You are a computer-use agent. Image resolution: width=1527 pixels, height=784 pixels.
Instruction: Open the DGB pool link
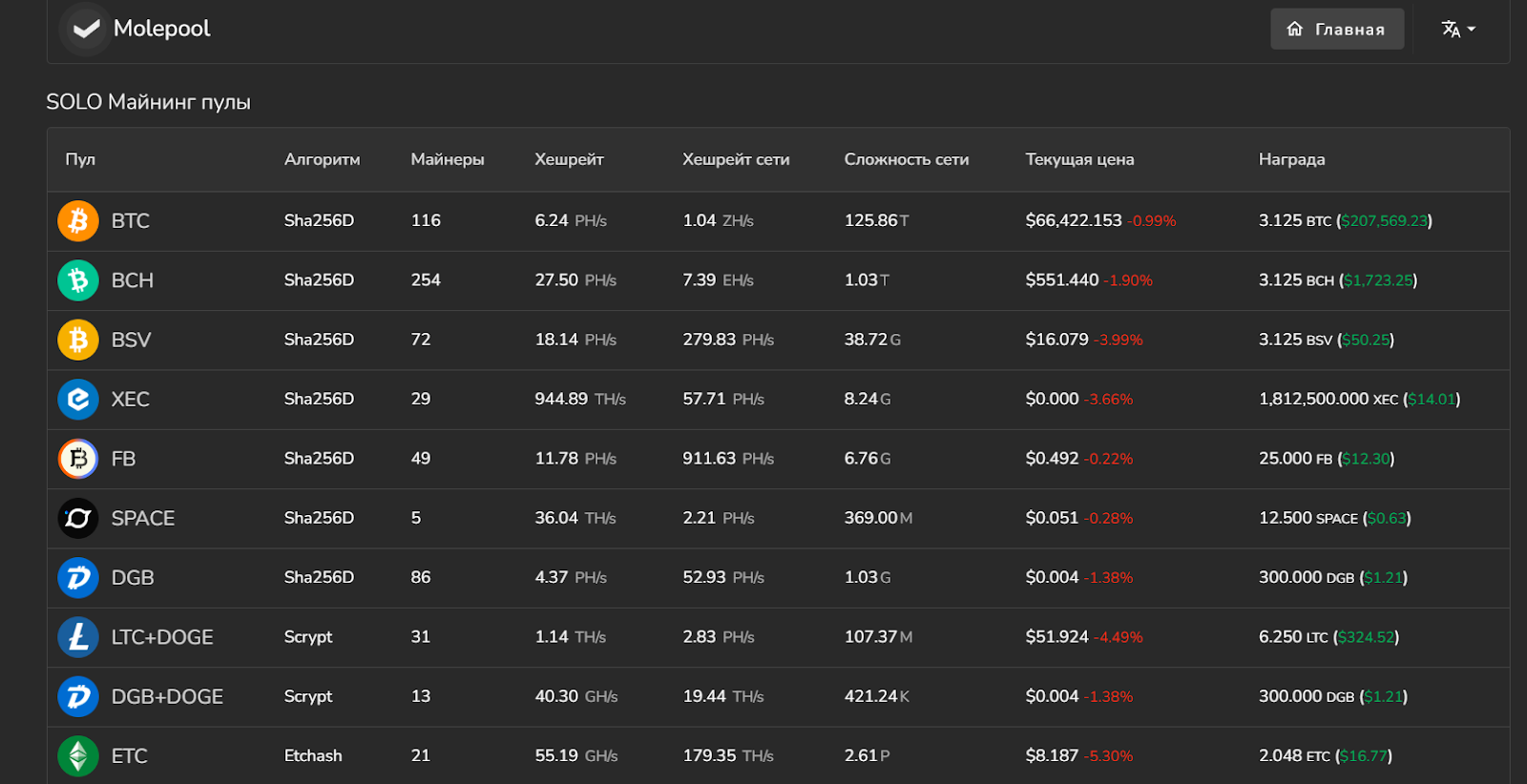133,578
